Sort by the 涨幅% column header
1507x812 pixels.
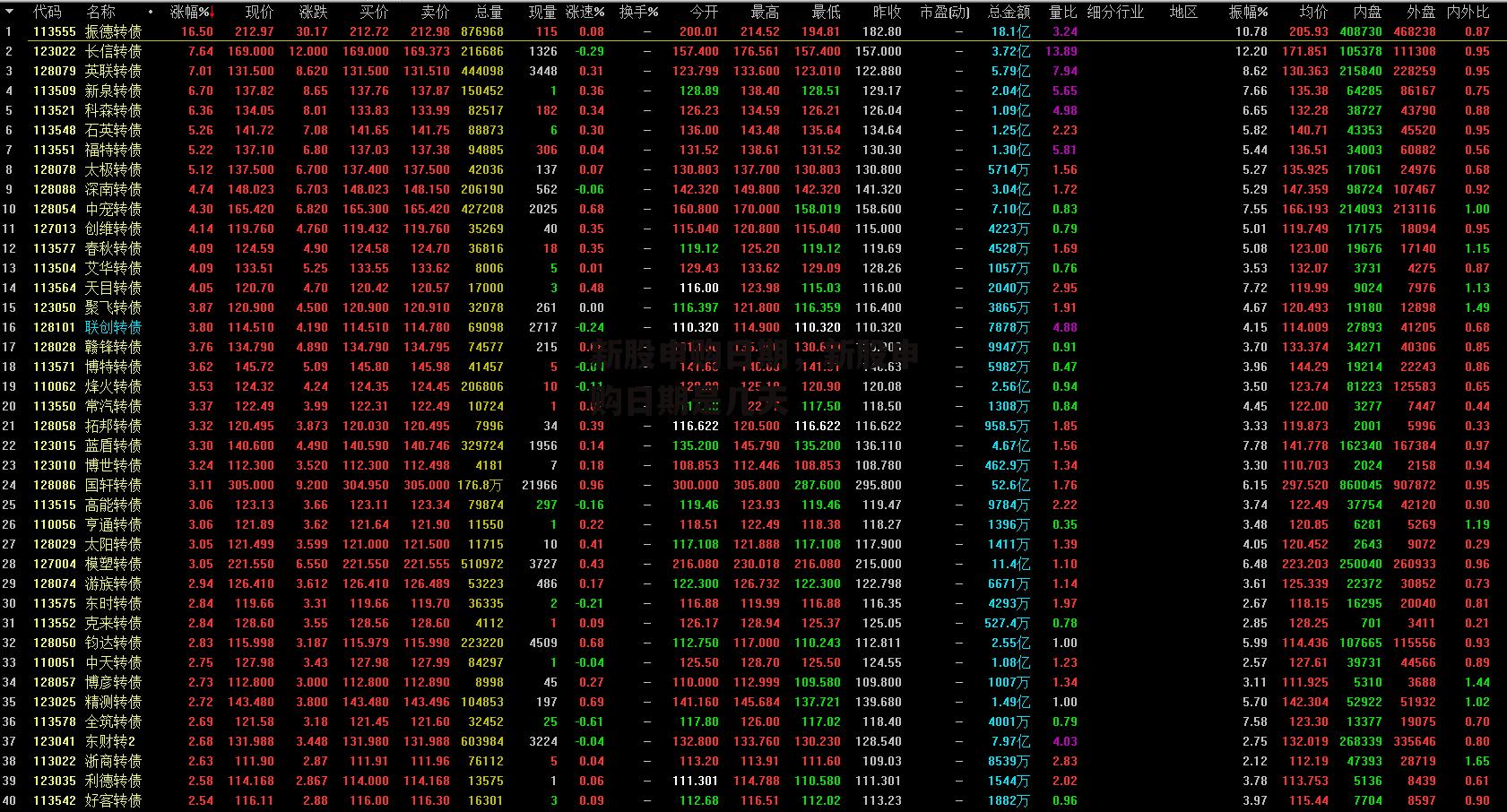click(x=191, y=12)
